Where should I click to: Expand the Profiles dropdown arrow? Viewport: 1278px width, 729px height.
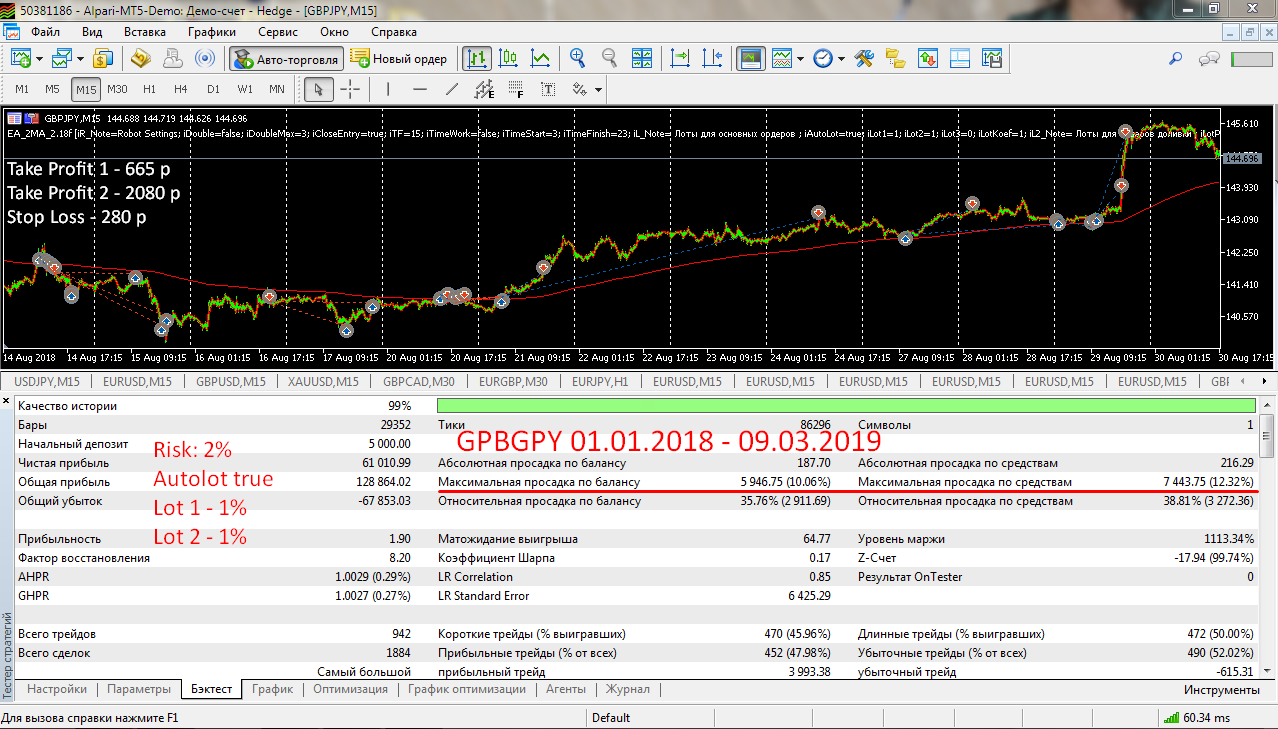coord(81,58)
